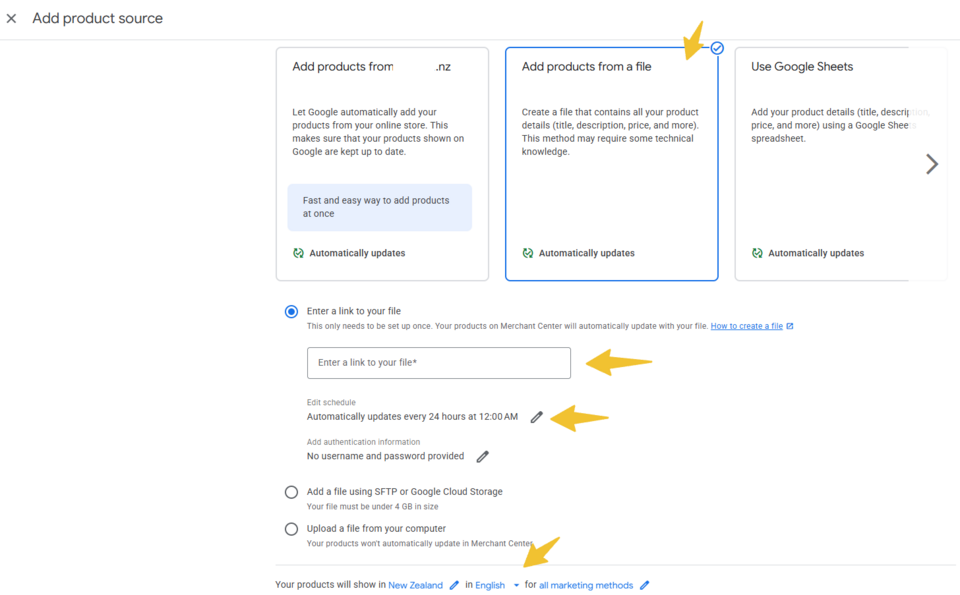Select Upload a file from your computer
Screen dimensions: 960x595
pos(291,529)
